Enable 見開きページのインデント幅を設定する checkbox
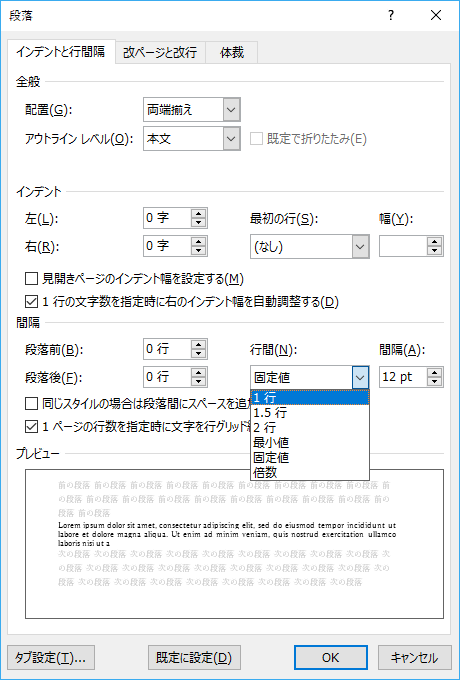The height and width of the screenshot is (680, 460). click(31, 279)
